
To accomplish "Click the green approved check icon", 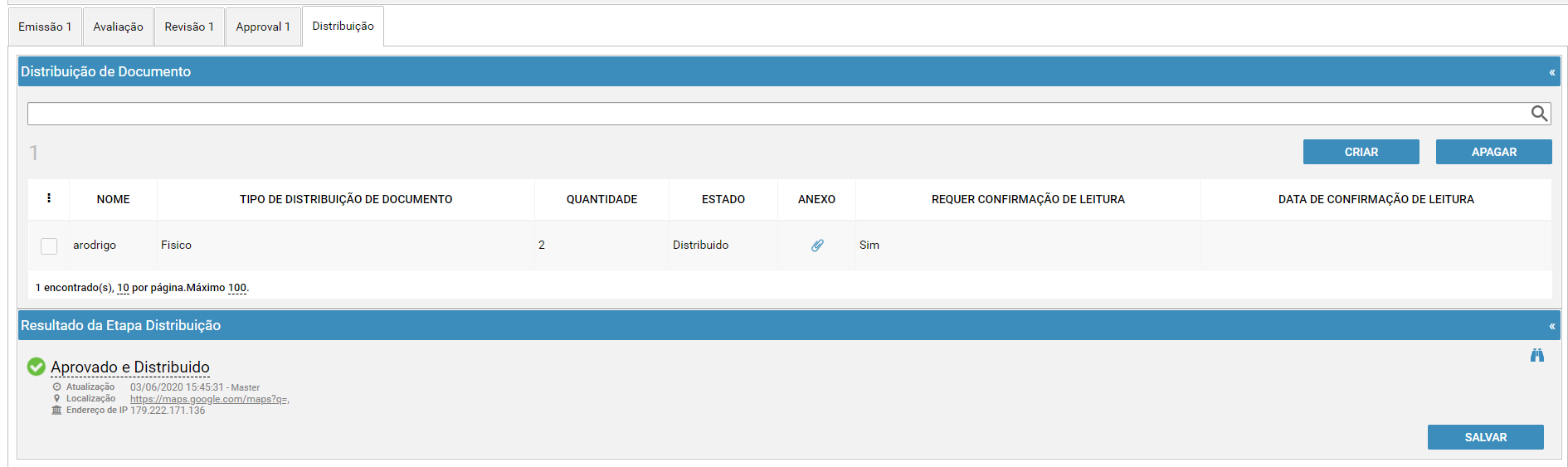I will (37, 367).
